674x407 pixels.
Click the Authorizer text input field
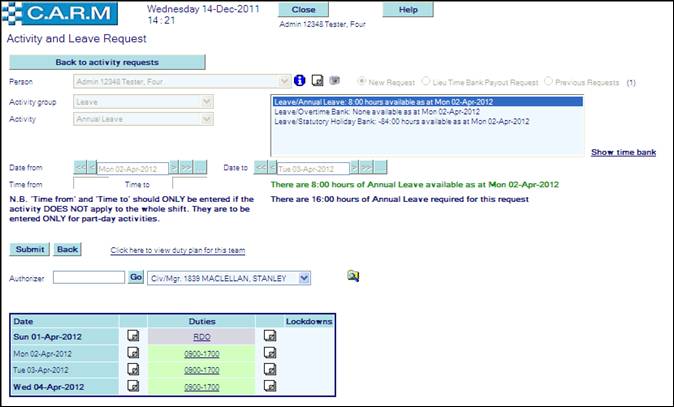coord(88,277)
